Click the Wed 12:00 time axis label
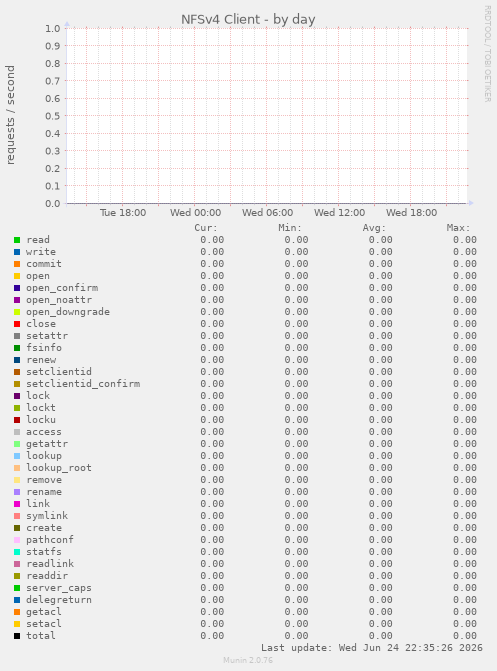The image size is (497, 671). tap(339, 213)
